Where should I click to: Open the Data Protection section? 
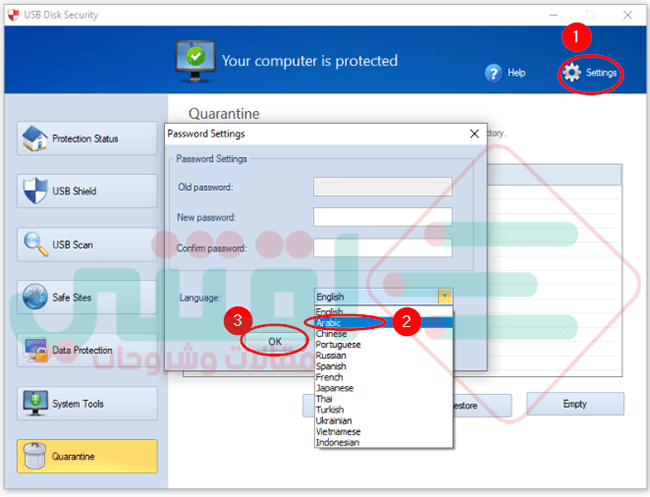pos(87,350)
